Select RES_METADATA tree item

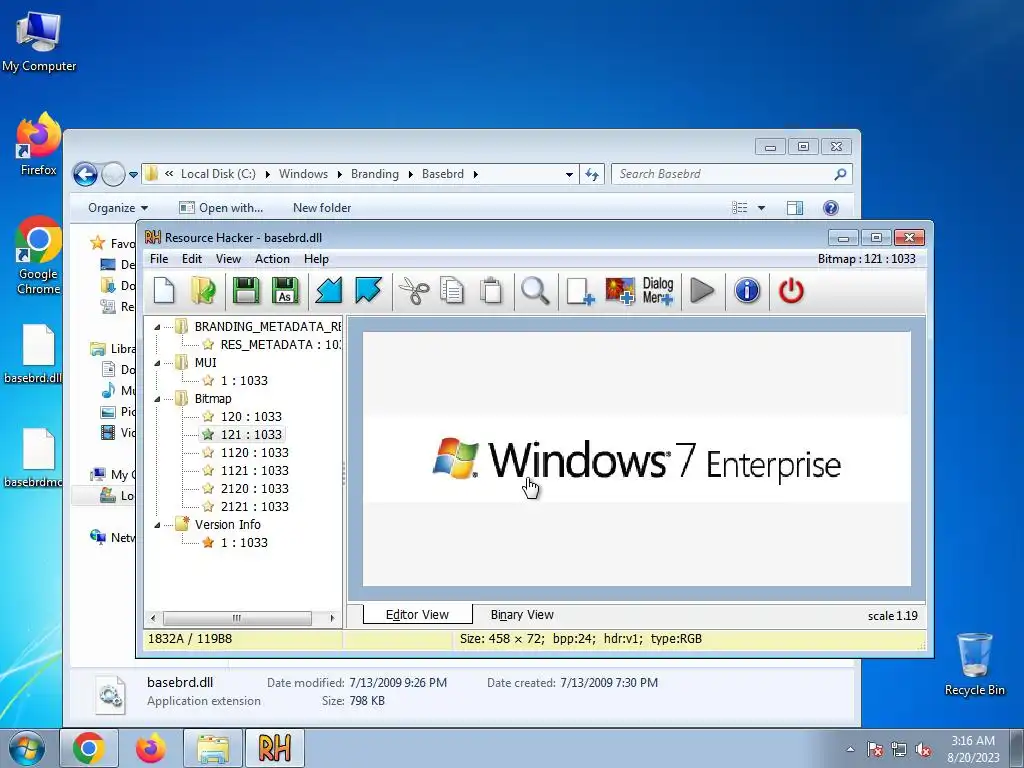click(x=280, y=345)
